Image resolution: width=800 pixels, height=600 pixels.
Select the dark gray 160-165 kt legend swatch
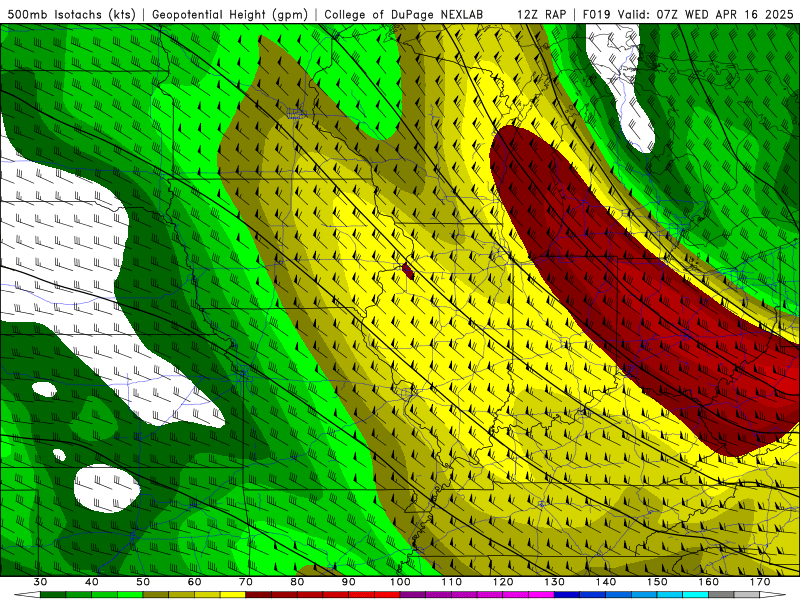tap(721, 594)
